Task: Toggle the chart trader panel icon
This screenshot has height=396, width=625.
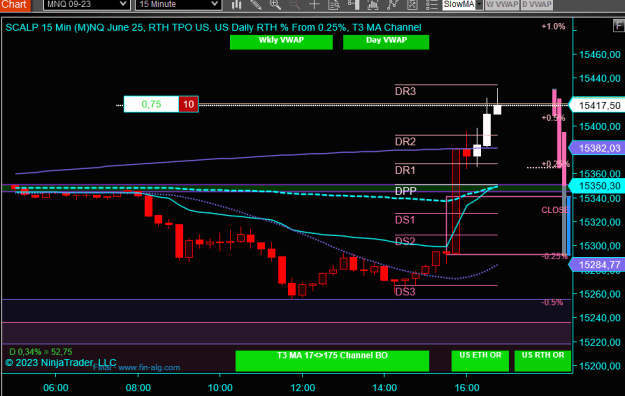Action: pos(353,4)
